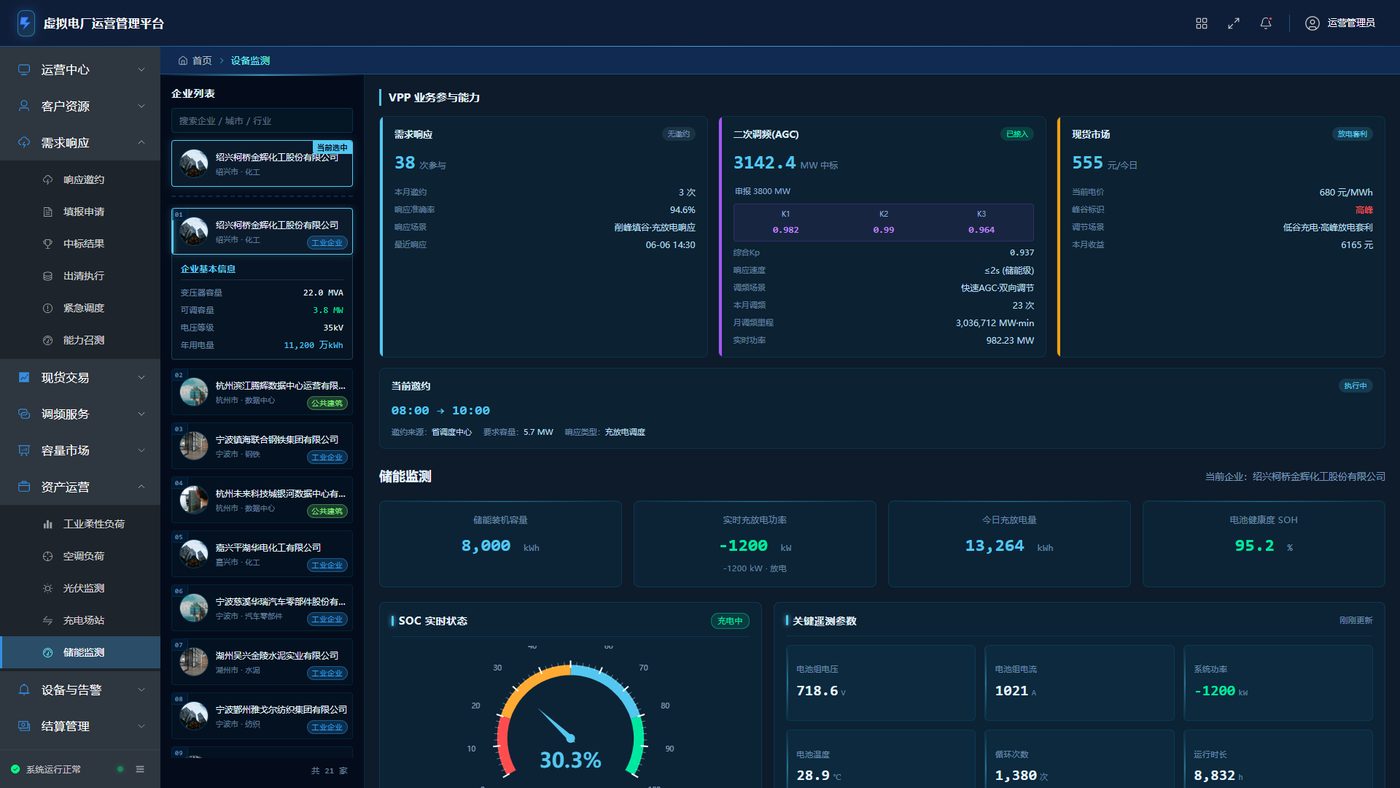Select 杭州滨江腾辉数据中心 enterprise row
The height and width of the screenshot is (788, 1400).
pos(262,392)
